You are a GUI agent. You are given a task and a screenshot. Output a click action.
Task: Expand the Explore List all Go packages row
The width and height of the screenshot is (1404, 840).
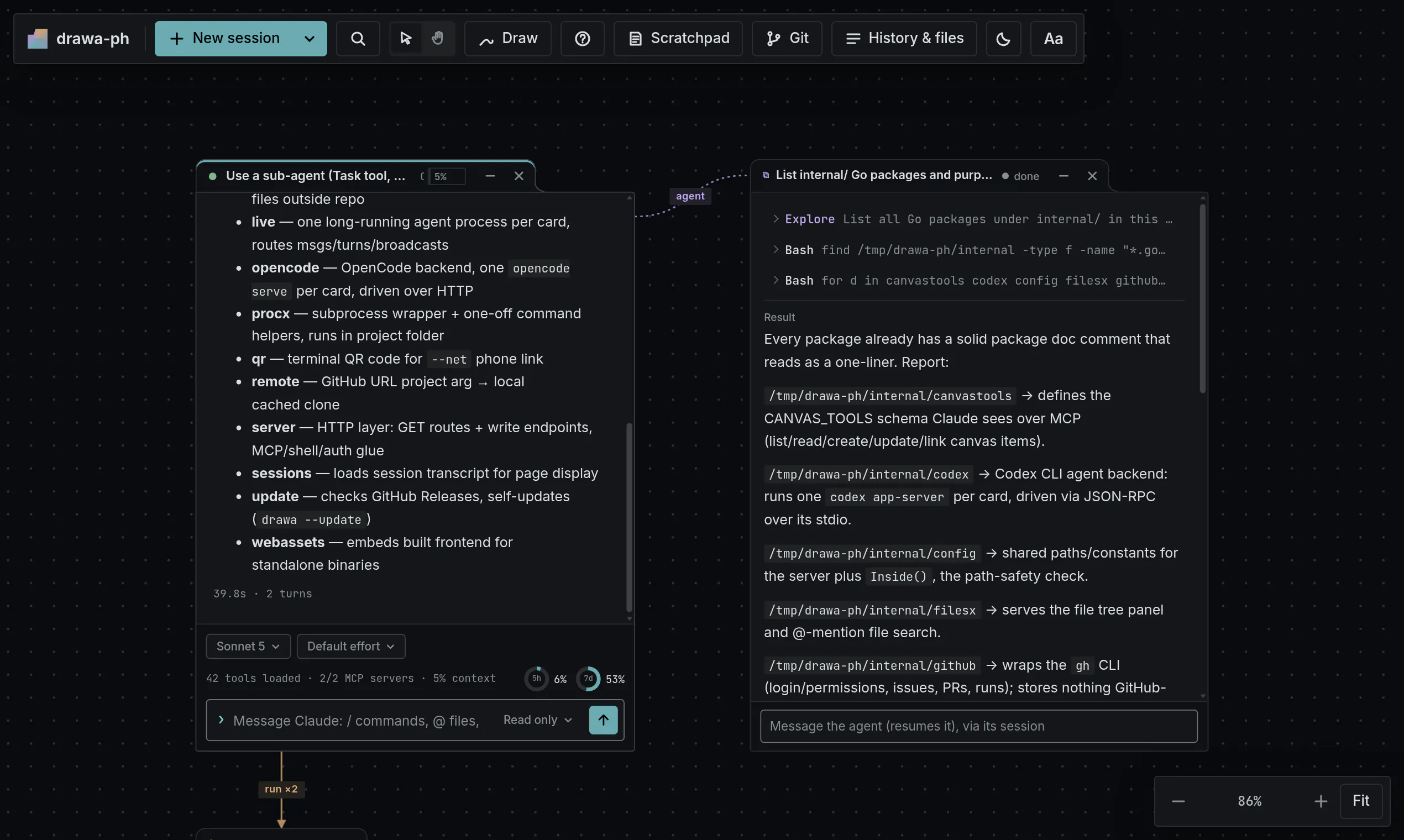(x=973, y=219)
